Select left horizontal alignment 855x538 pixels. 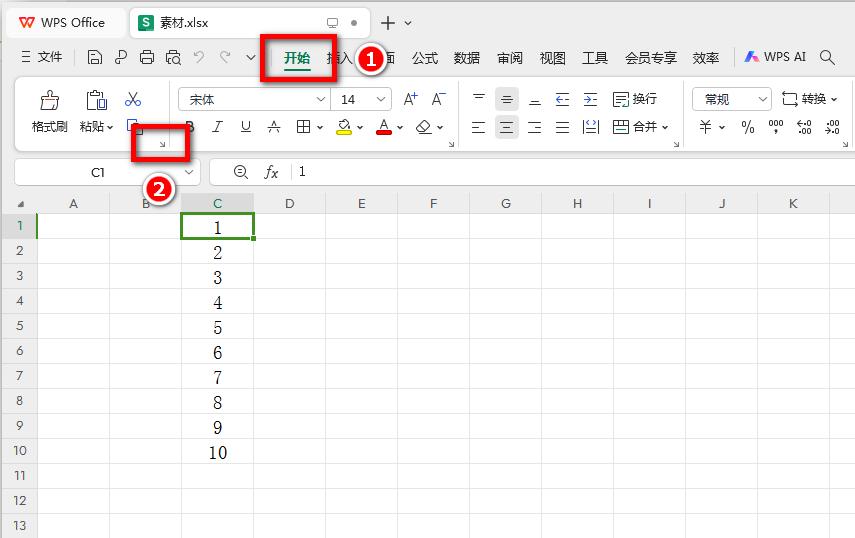pos(478,128)
